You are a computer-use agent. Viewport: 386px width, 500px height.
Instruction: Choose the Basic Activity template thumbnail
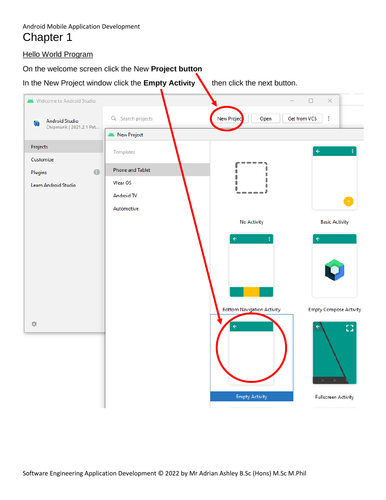point(334,178)
